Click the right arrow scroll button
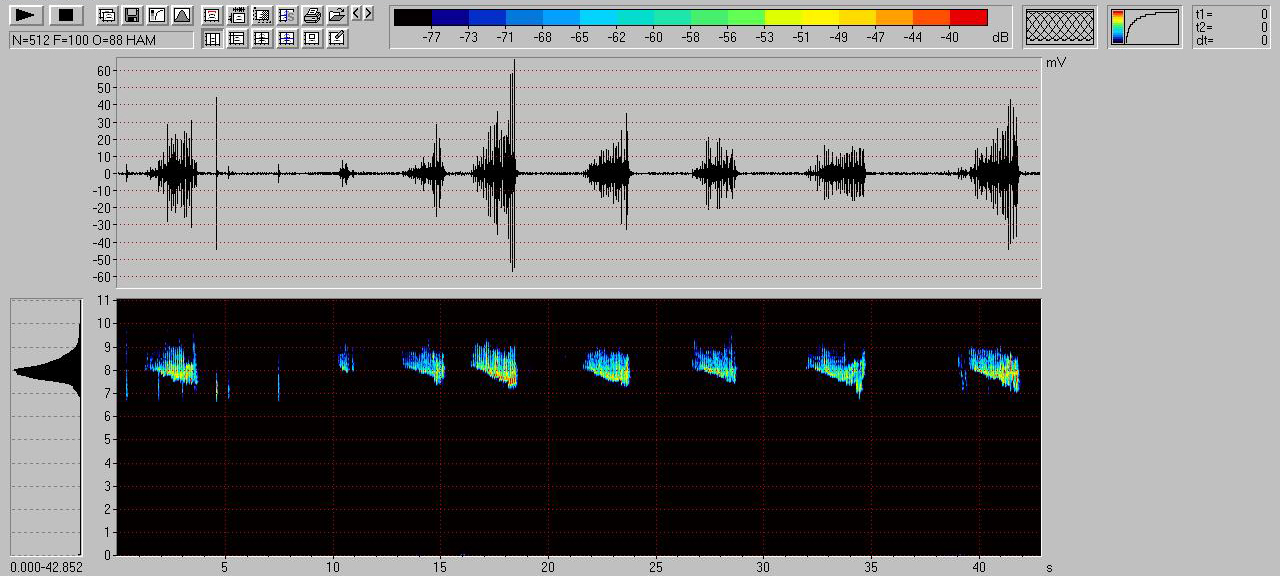Screen dimensions: 1280x576 pyautogui.click(x=369, y=14)
